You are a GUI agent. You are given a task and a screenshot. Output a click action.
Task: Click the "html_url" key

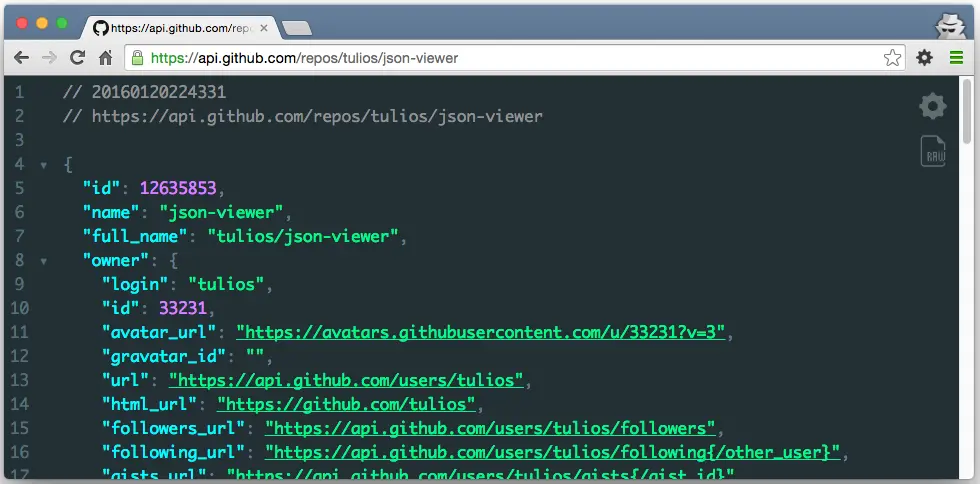(149, 404)
